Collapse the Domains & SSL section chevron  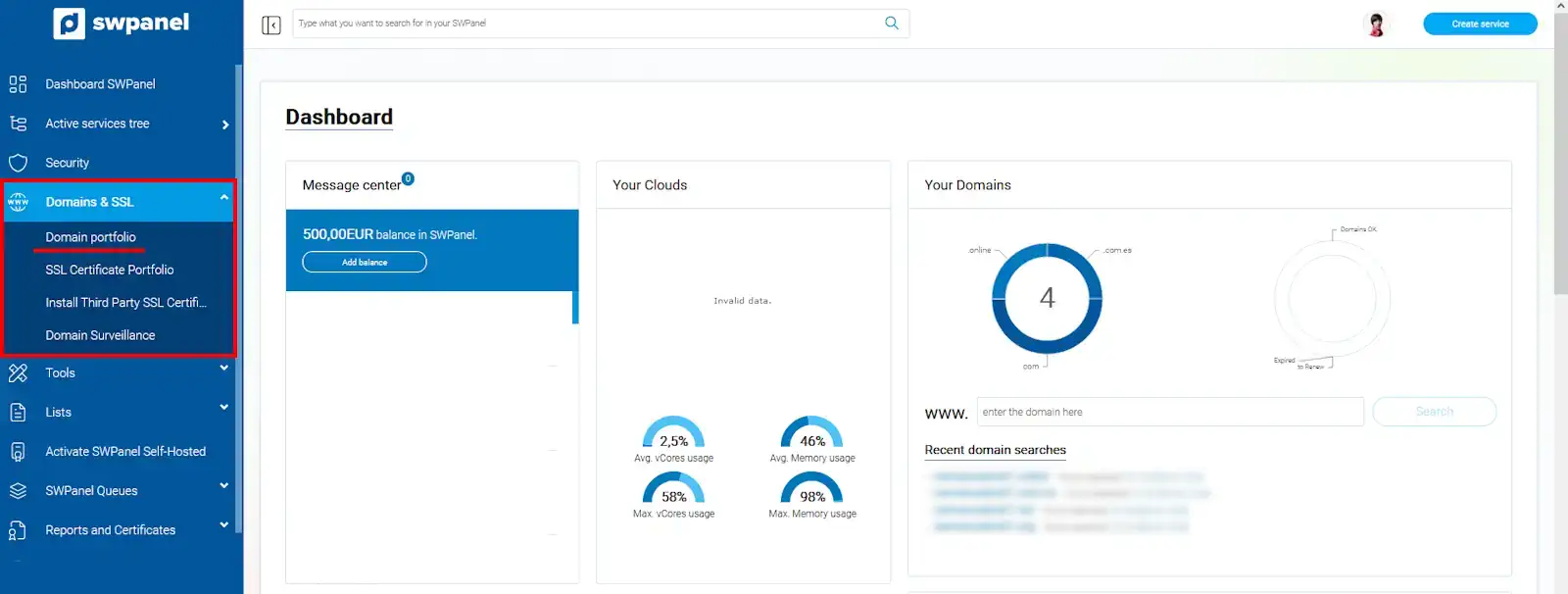224,198
